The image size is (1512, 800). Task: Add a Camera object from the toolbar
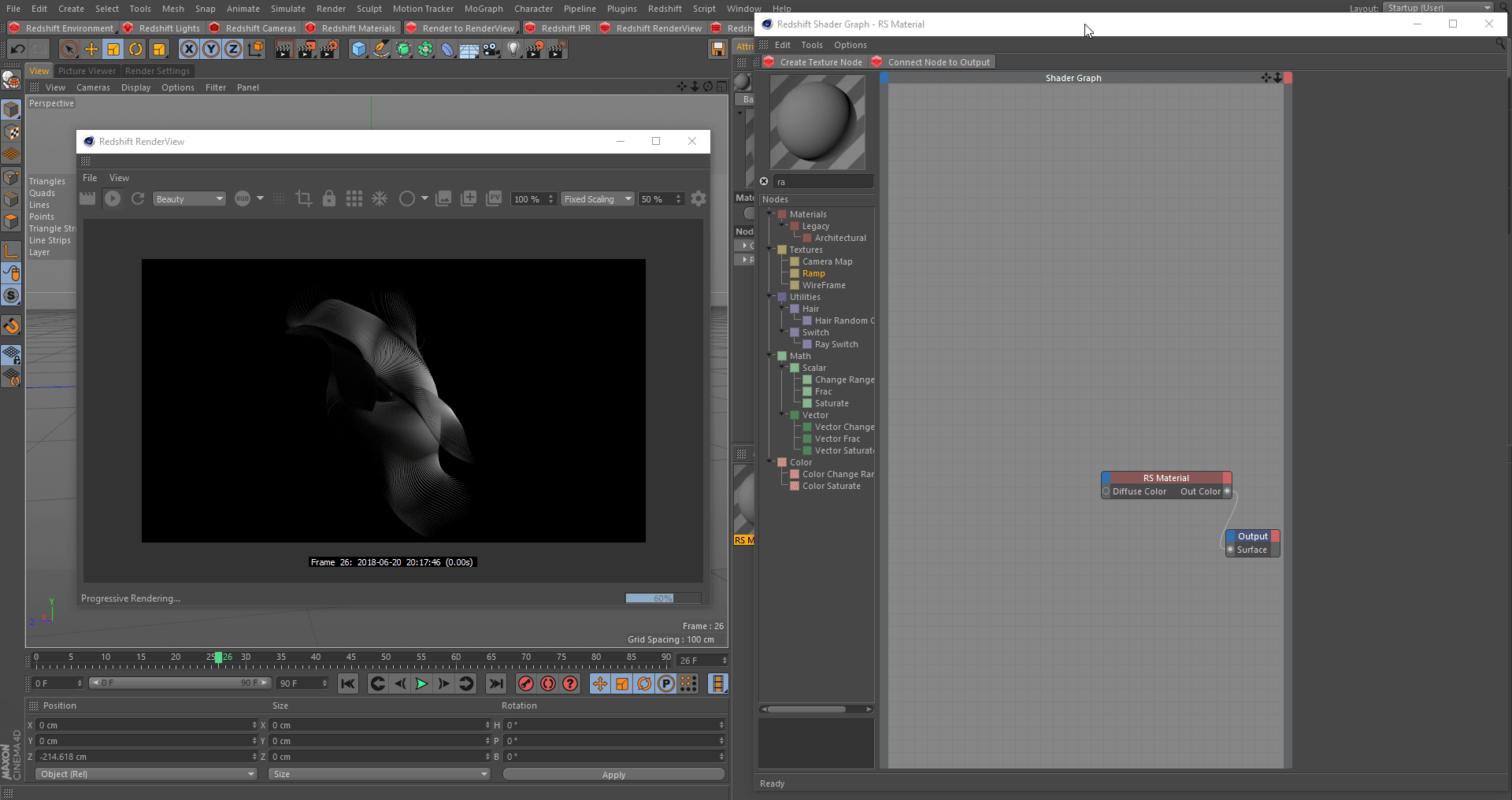tap(491, 50)
